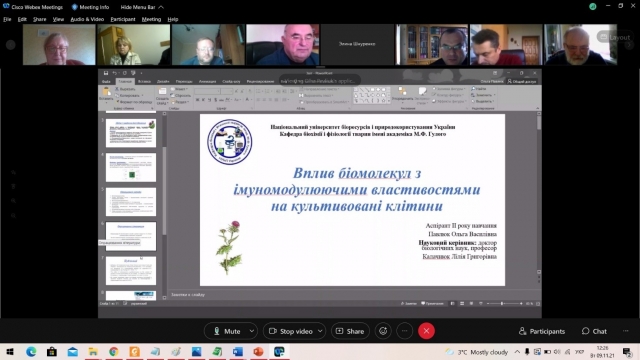Open Word from the taskbar

coord(238,351)
